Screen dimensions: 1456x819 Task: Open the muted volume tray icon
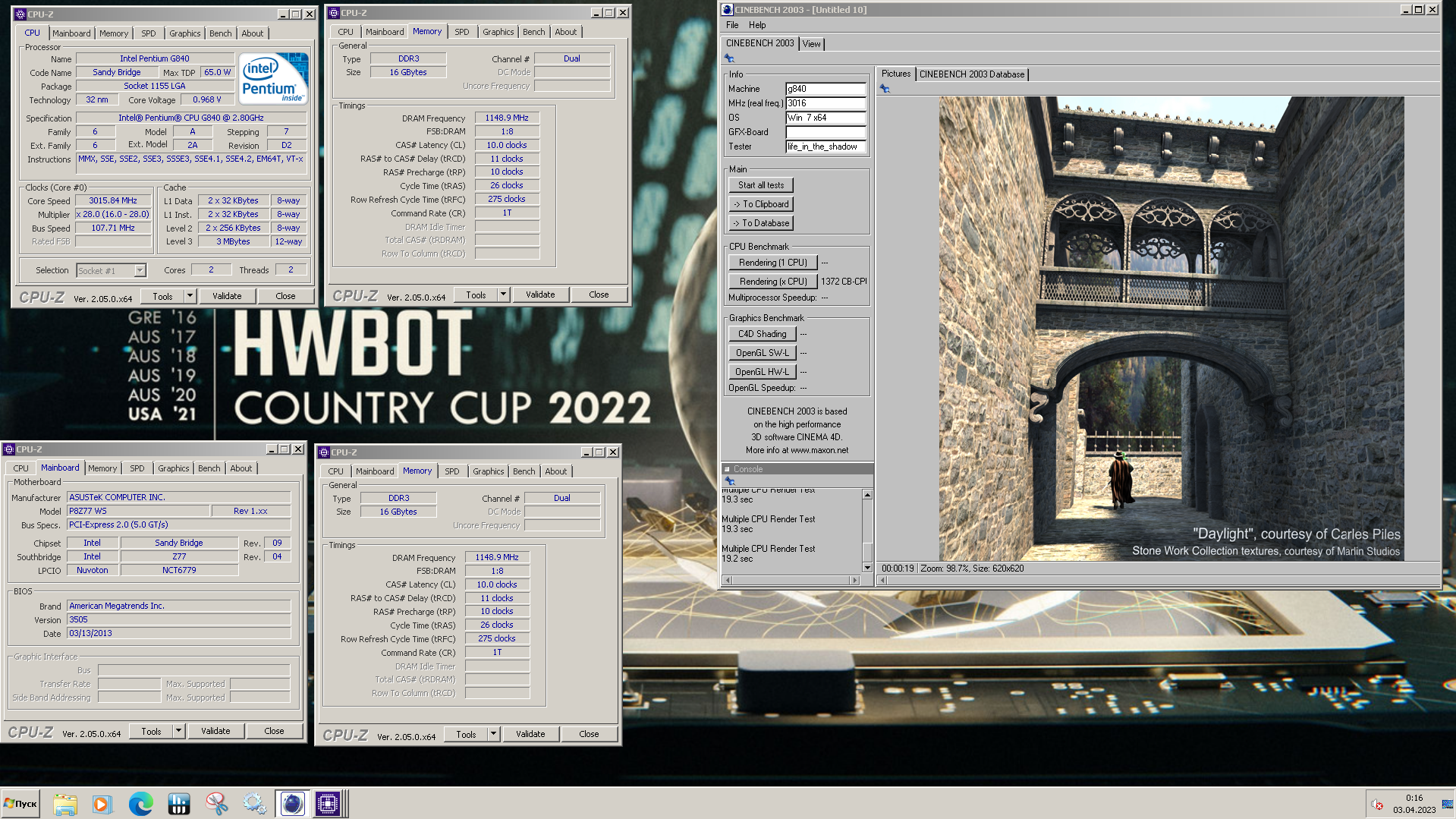(1377, 805)
